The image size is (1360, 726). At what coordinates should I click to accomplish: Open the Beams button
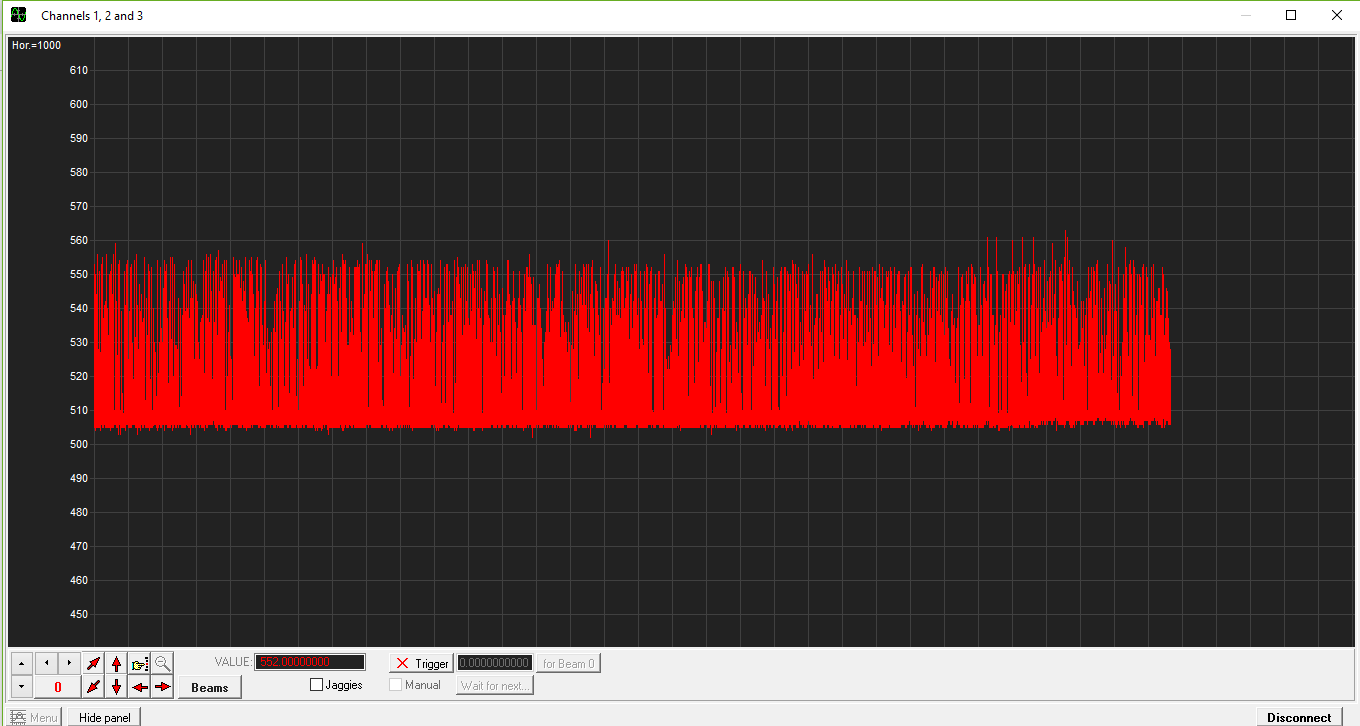pos(210,687)
